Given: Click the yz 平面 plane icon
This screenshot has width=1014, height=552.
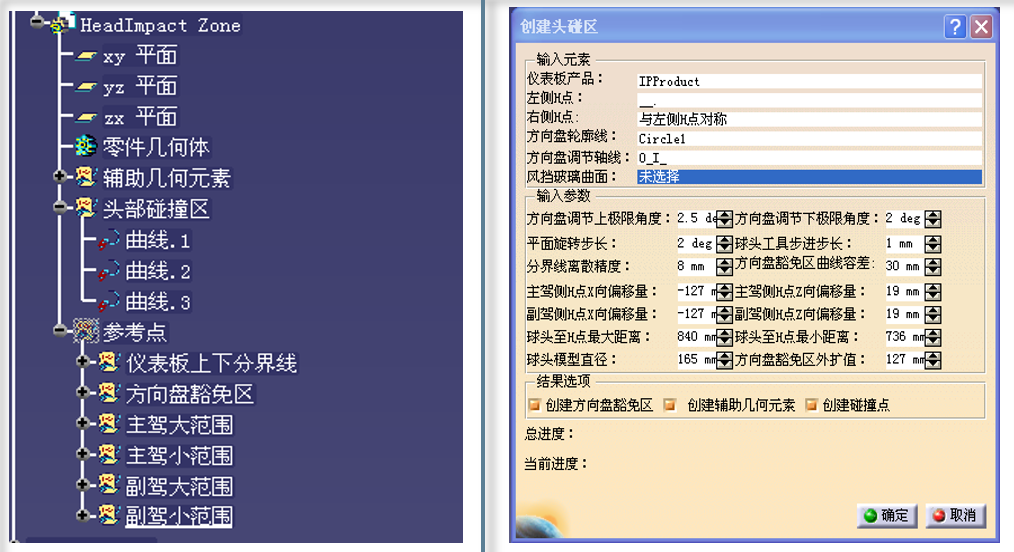Looking at the screenshot, I should 86,87.
